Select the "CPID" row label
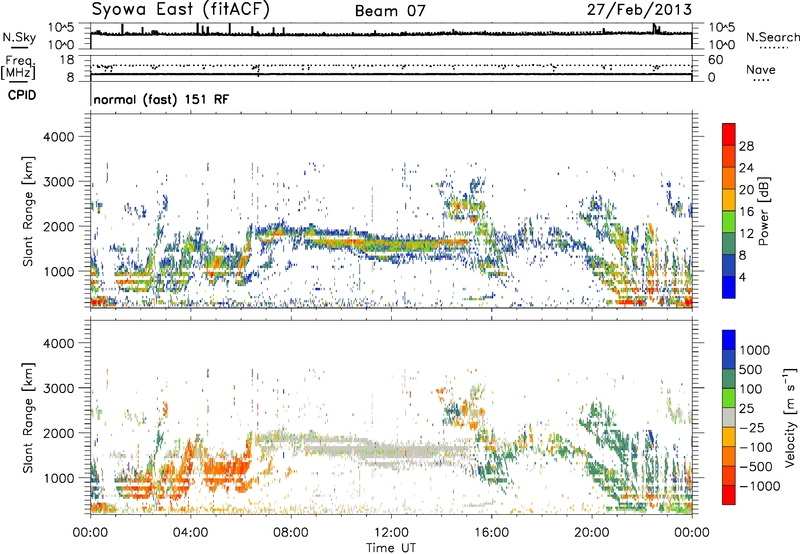800x554 pixels. pos(22,95)
